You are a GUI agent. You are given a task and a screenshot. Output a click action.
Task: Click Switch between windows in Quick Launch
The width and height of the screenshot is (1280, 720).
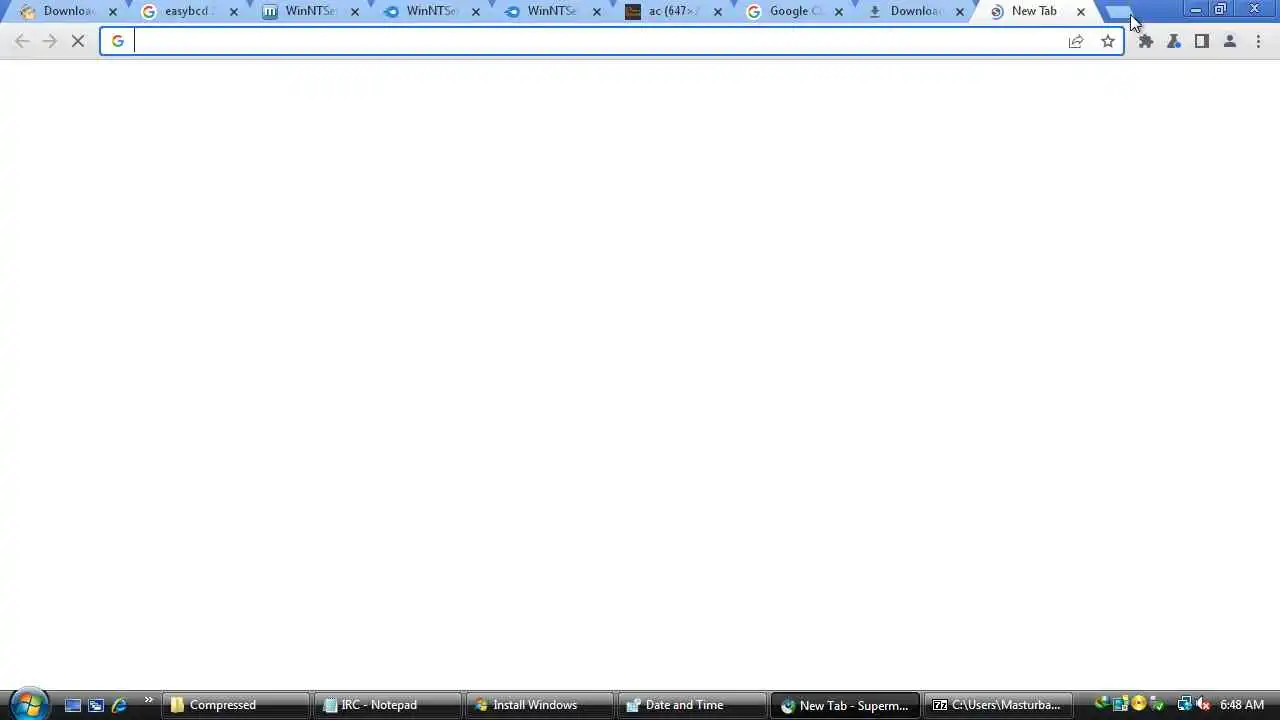(x=96, y=705)
